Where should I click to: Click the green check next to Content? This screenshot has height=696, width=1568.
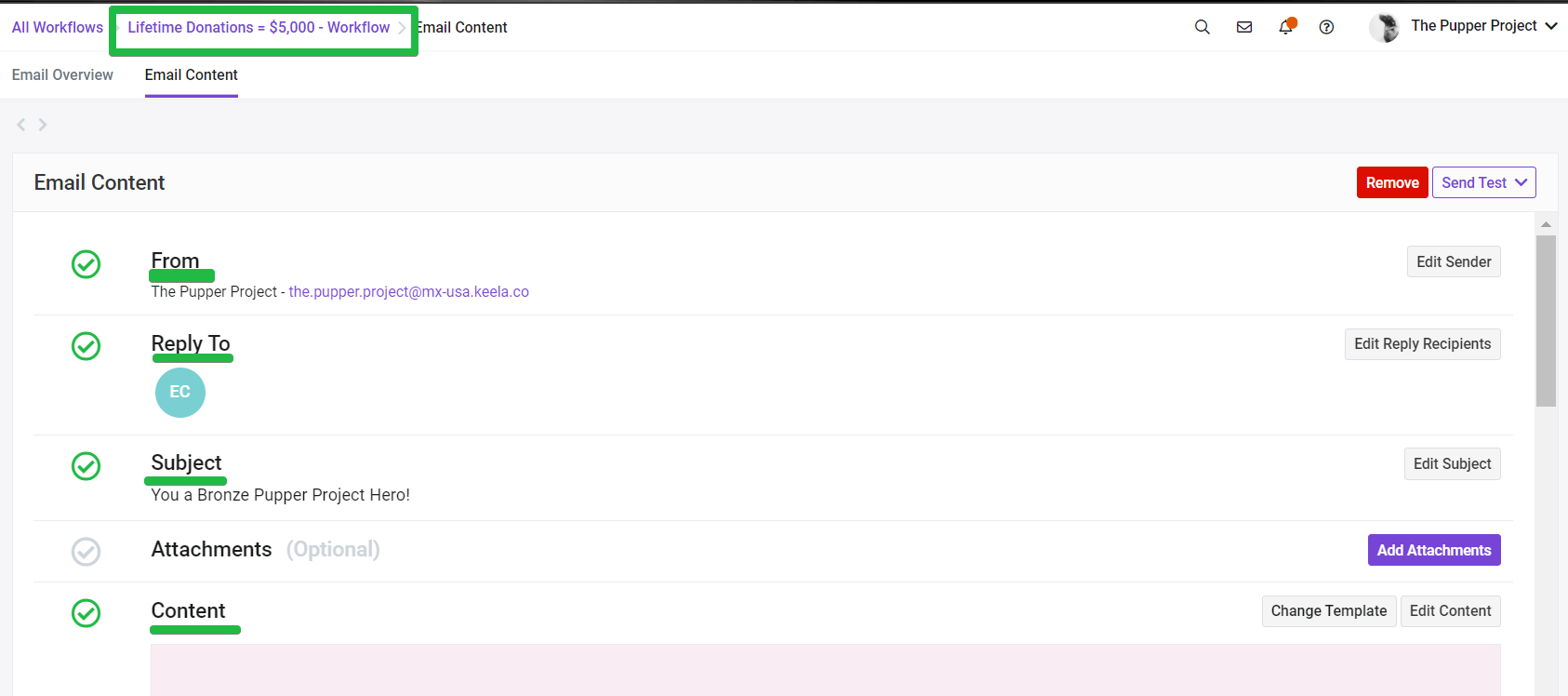(86, 613)
